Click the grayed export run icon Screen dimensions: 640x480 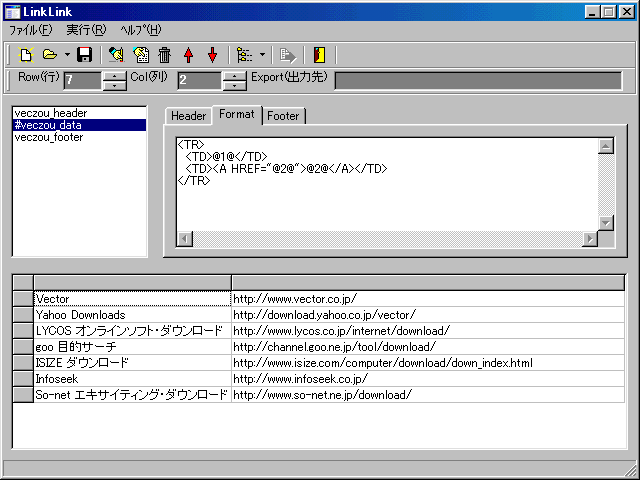click(287, 55)
